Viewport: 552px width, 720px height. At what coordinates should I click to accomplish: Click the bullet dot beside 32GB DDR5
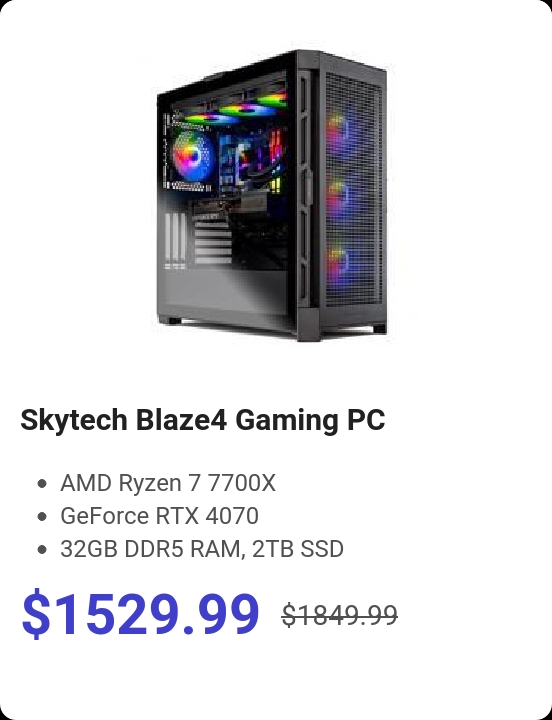click(42, 550)
